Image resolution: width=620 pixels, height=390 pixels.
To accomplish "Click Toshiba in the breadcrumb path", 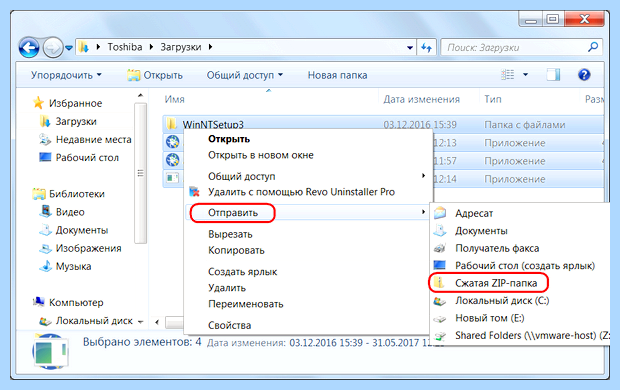I will coord(125,47).
